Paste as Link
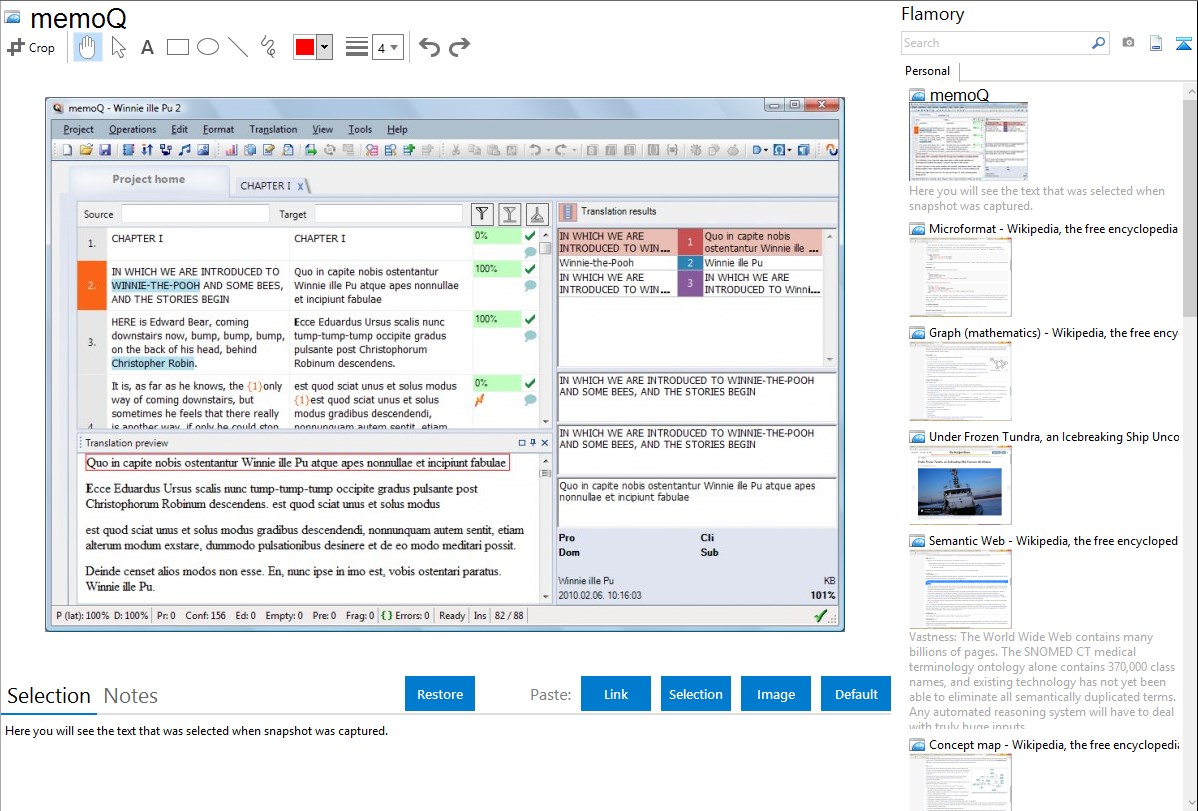This screenshot has height=811, width=1198. (x=616, y=694)
